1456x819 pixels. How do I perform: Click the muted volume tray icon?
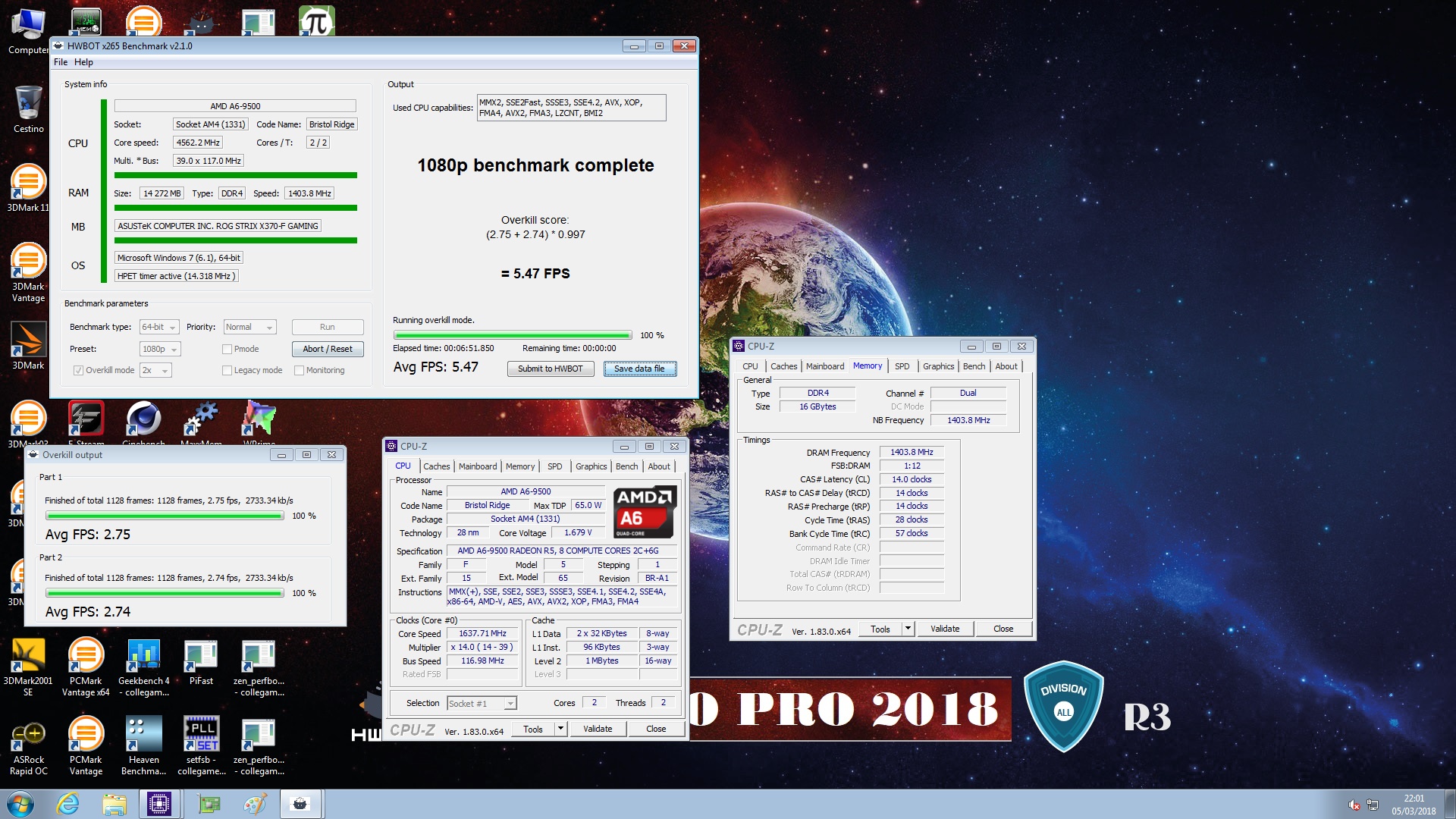pyautogui.click(x=1354, y=805)
